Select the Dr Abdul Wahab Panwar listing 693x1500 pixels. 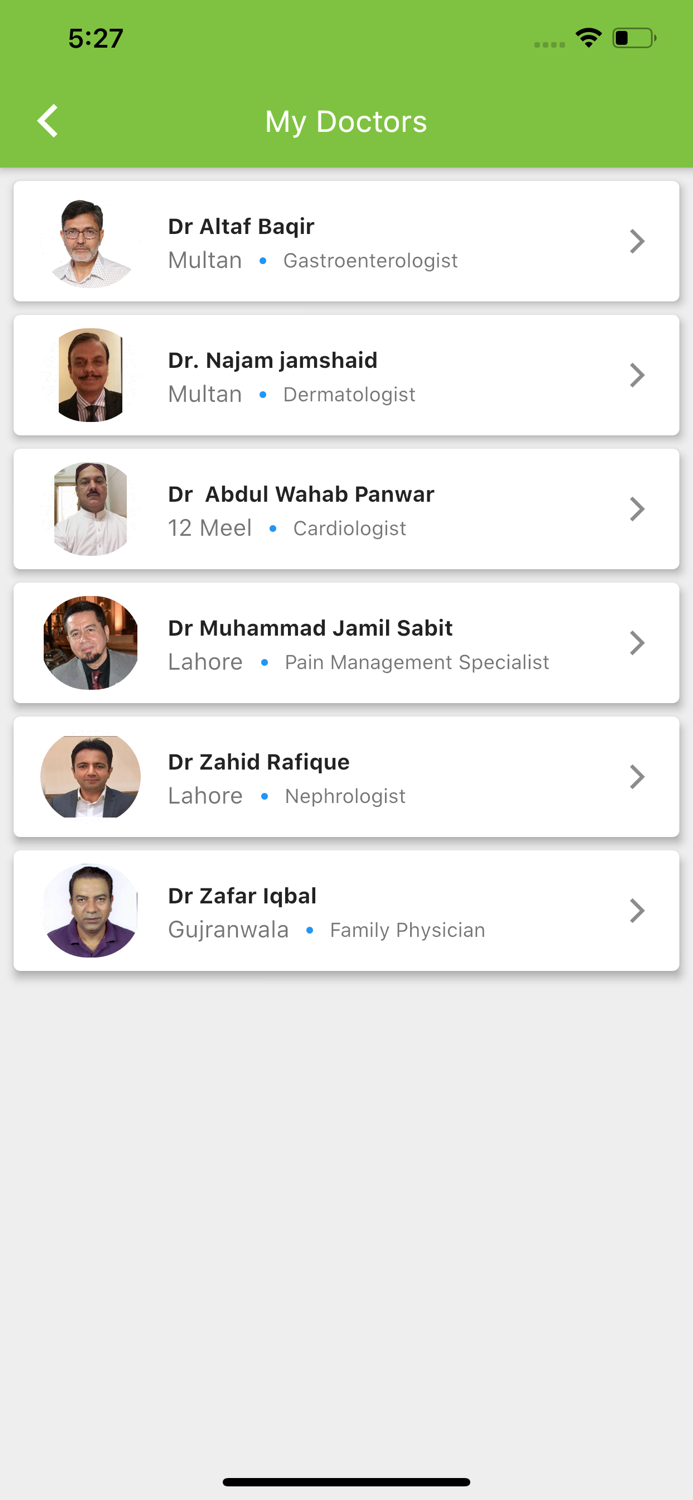pyautogui.click(x=346, y=509)
